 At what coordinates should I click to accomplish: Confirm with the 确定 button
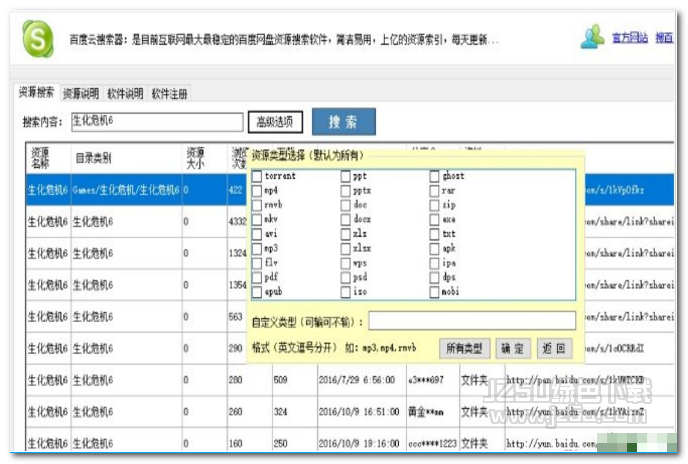point(512,349)
